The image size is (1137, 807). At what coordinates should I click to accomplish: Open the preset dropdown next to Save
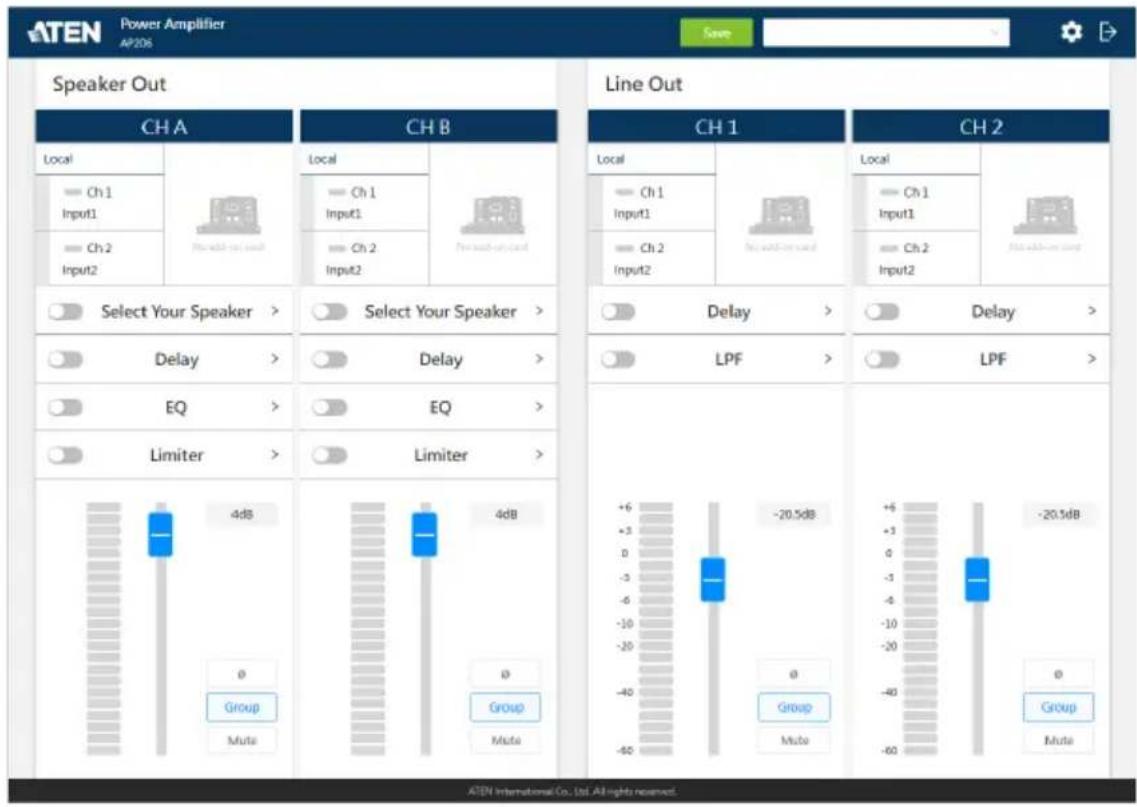pyautogui.click(x=885, y=33)
